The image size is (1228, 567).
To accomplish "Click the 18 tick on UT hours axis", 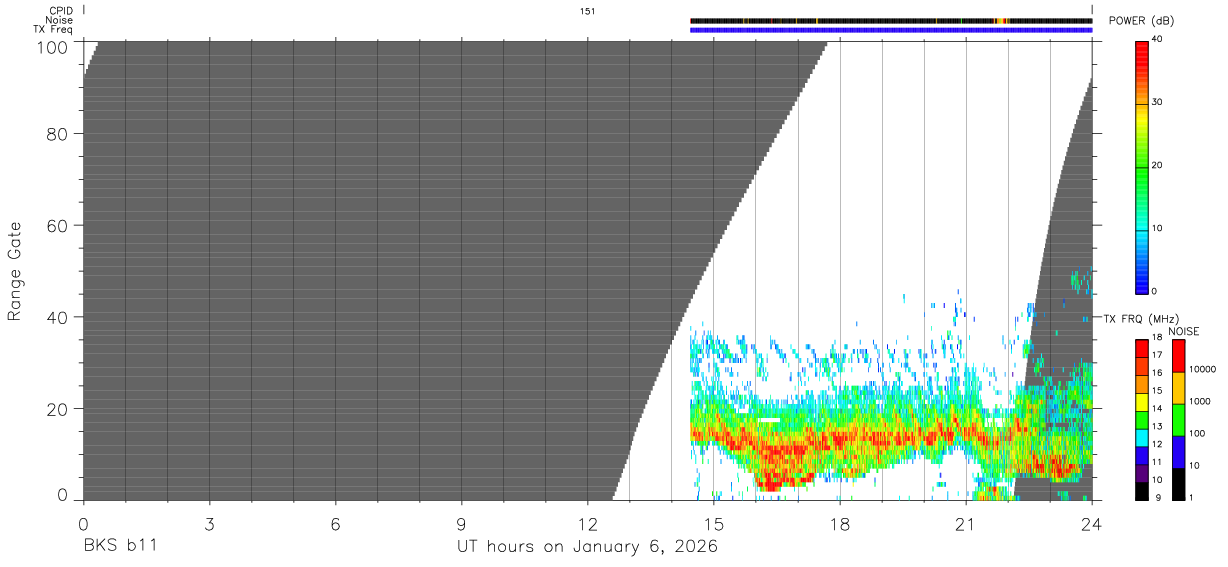I will coord(840,524).
